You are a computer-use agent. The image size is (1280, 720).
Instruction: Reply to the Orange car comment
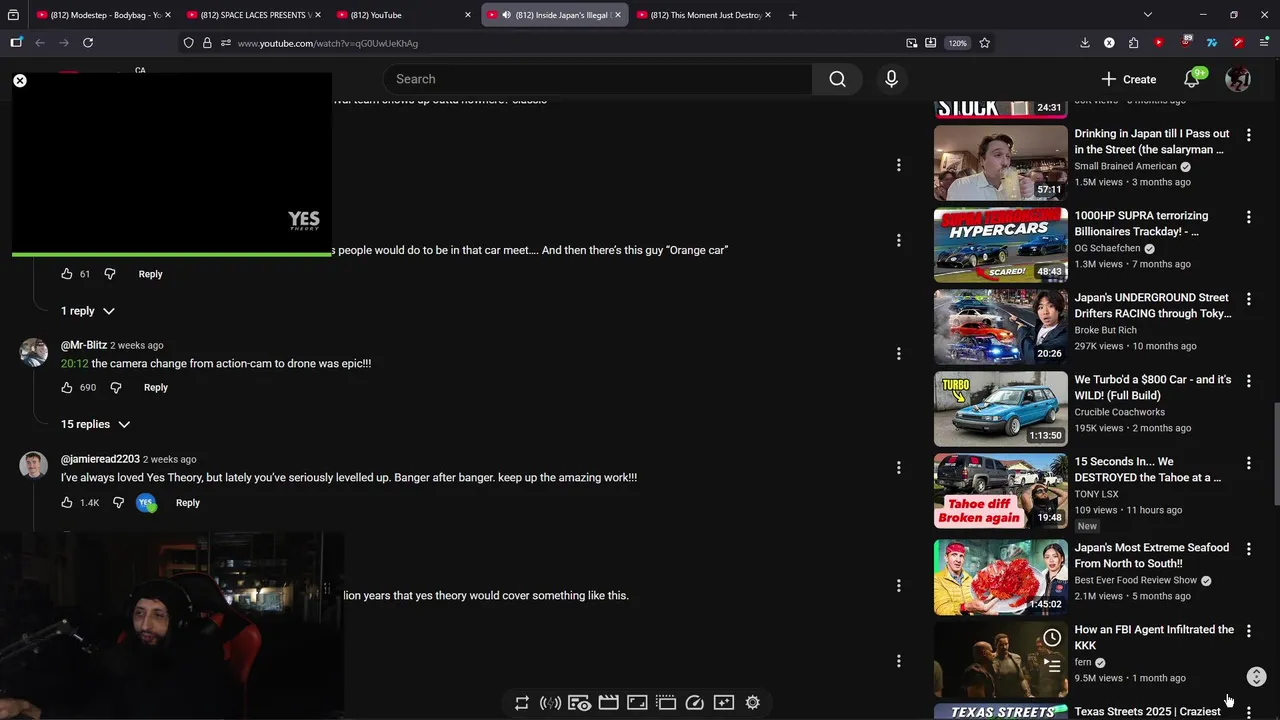pyautogui.click(x=150, y=274)
